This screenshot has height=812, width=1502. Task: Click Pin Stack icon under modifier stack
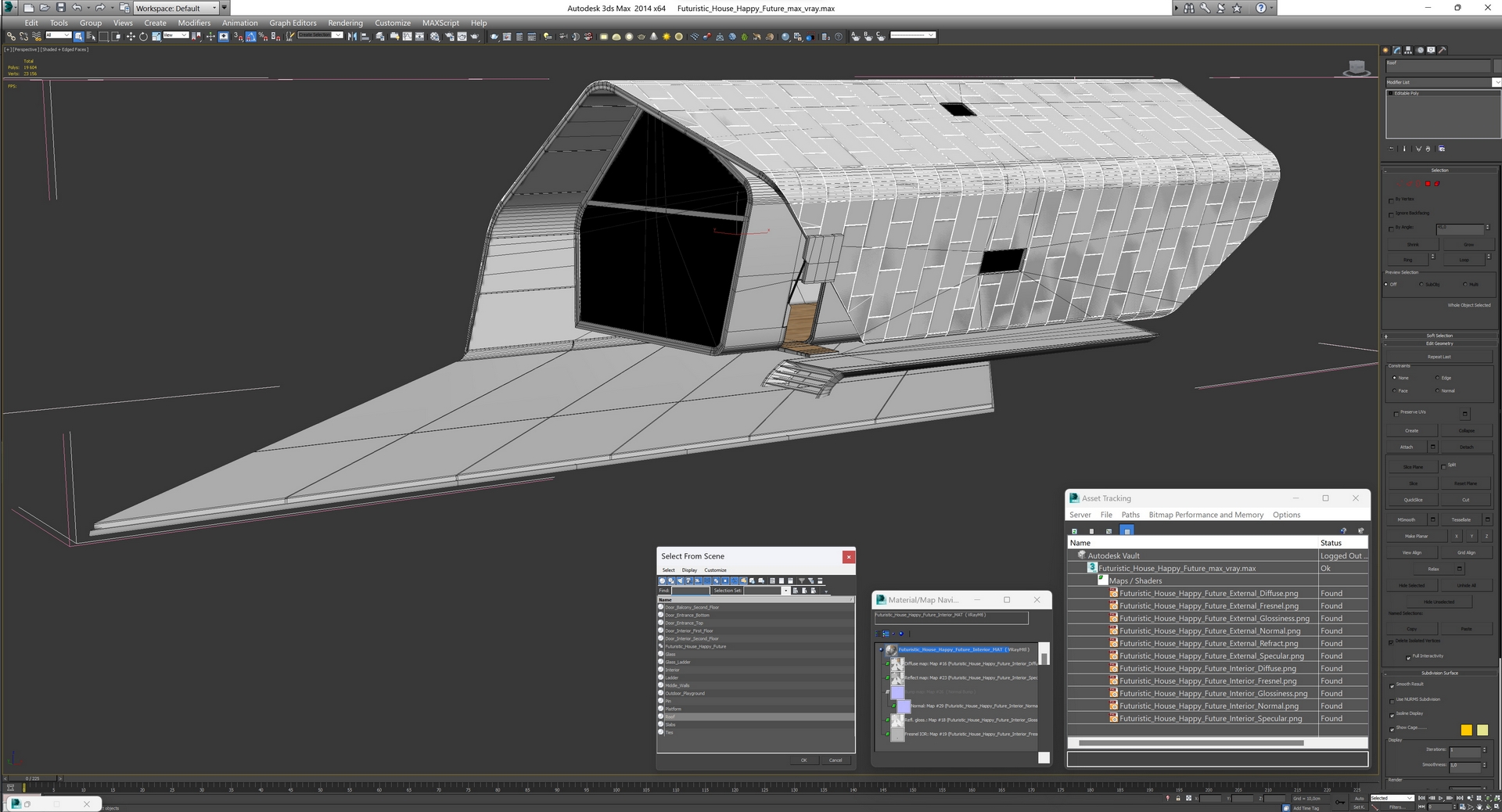click(x=1392, y=149)
